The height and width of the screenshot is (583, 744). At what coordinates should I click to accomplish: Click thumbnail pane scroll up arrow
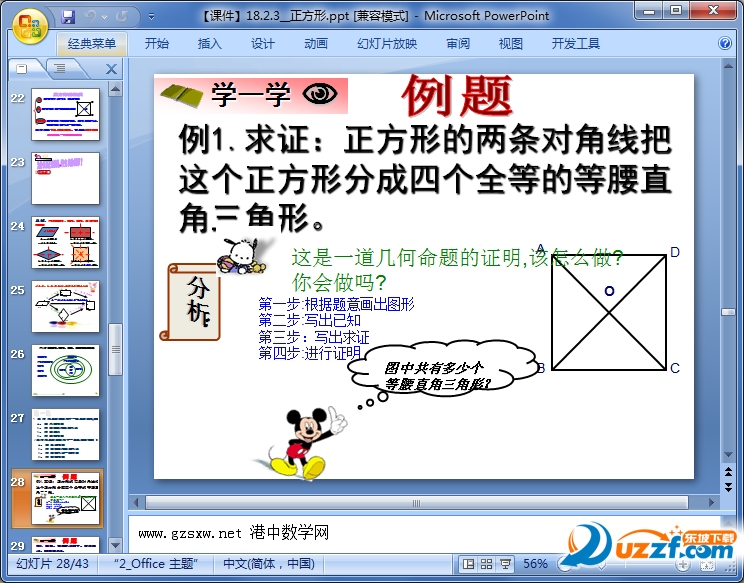(x=115, y=89)
